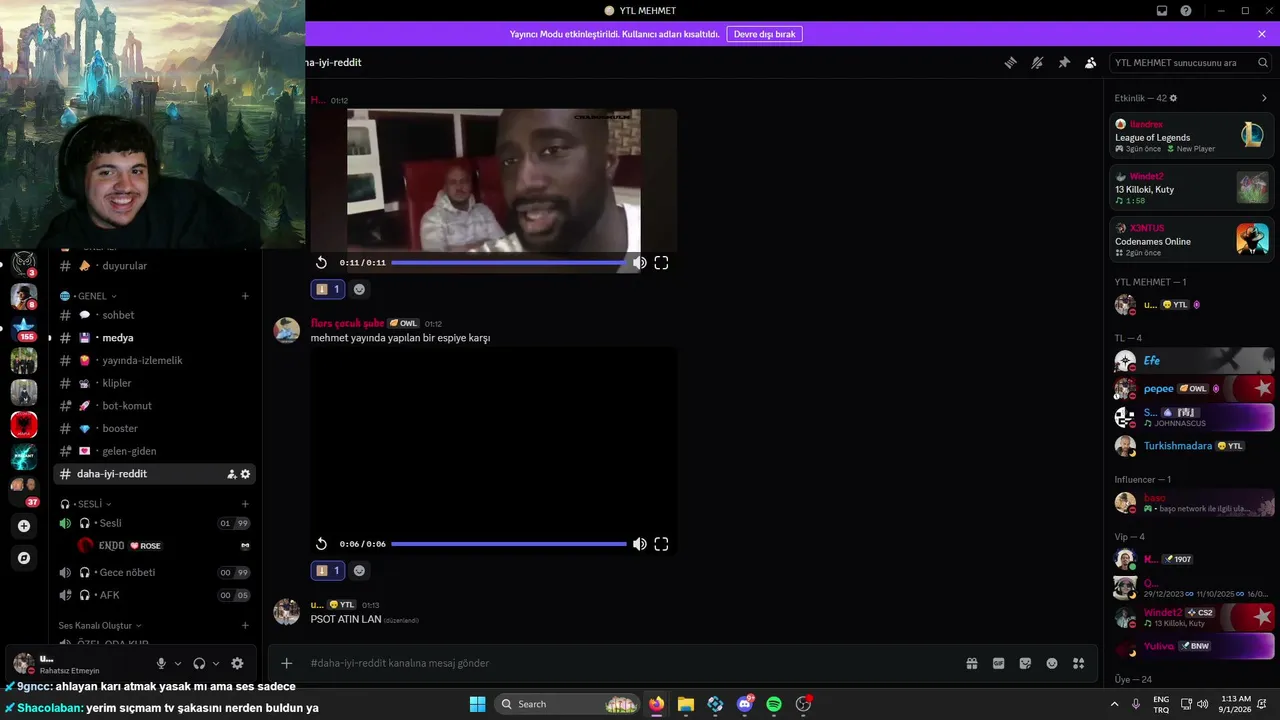Search the YTL MEHMET server

1191,62
